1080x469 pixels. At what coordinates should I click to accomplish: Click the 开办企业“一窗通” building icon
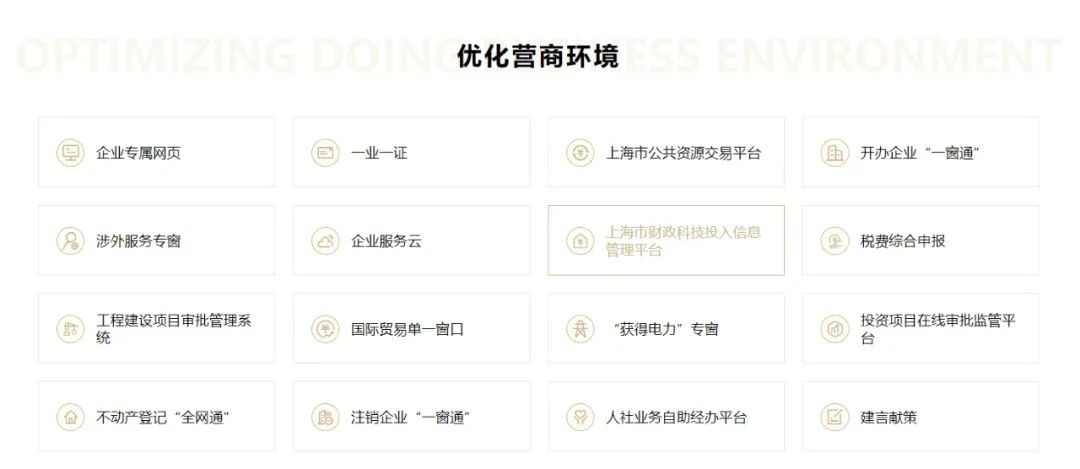click(834, 153)
